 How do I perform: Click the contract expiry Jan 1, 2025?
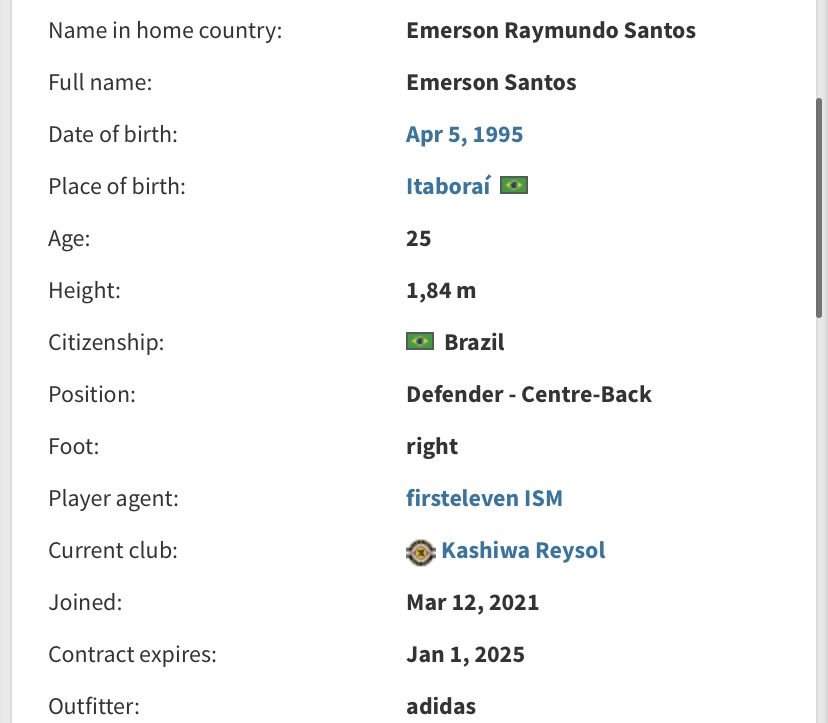pyautogui.click(x=465, y=654)
